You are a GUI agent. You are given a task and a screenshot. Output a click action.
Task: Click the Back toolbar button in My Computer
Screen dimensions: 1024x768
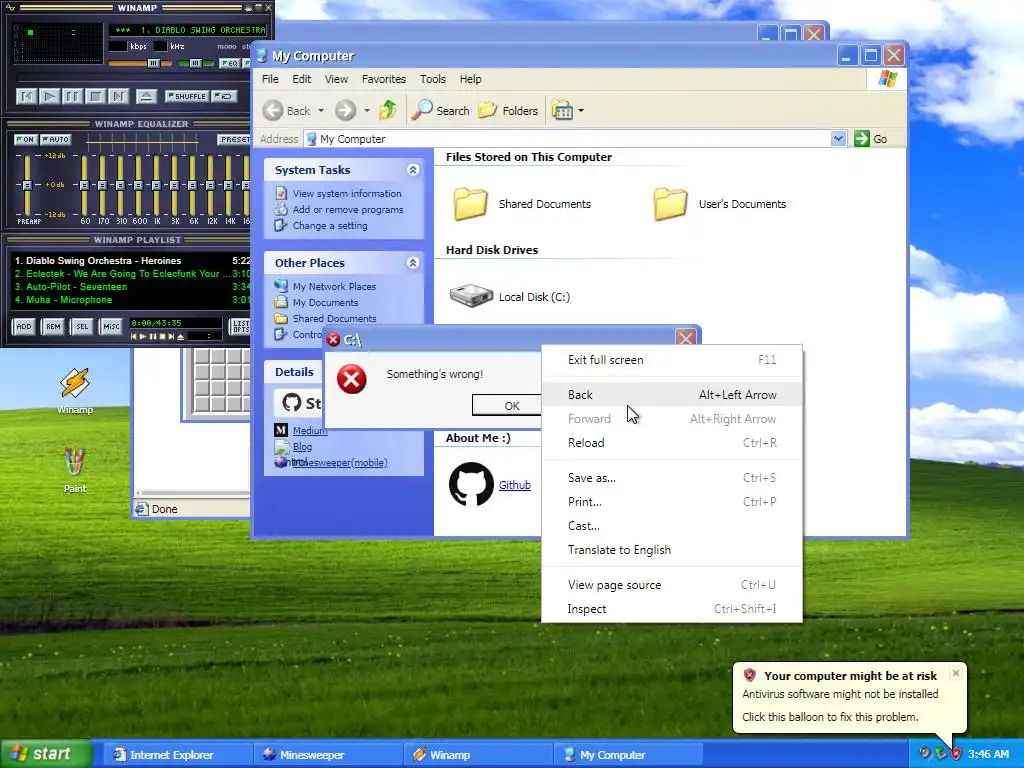click(287, 110)
